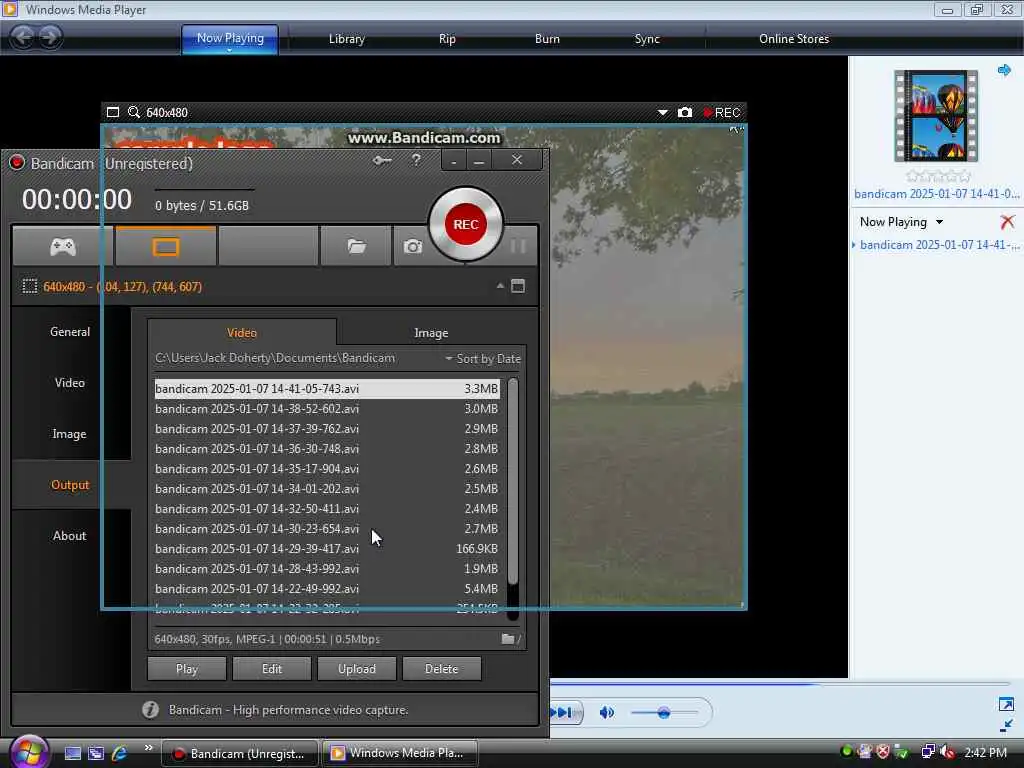Clear the list with the red X icon
Image resolution: width=1024 pixels, height=768 pixels.
tap(1008, 222)
